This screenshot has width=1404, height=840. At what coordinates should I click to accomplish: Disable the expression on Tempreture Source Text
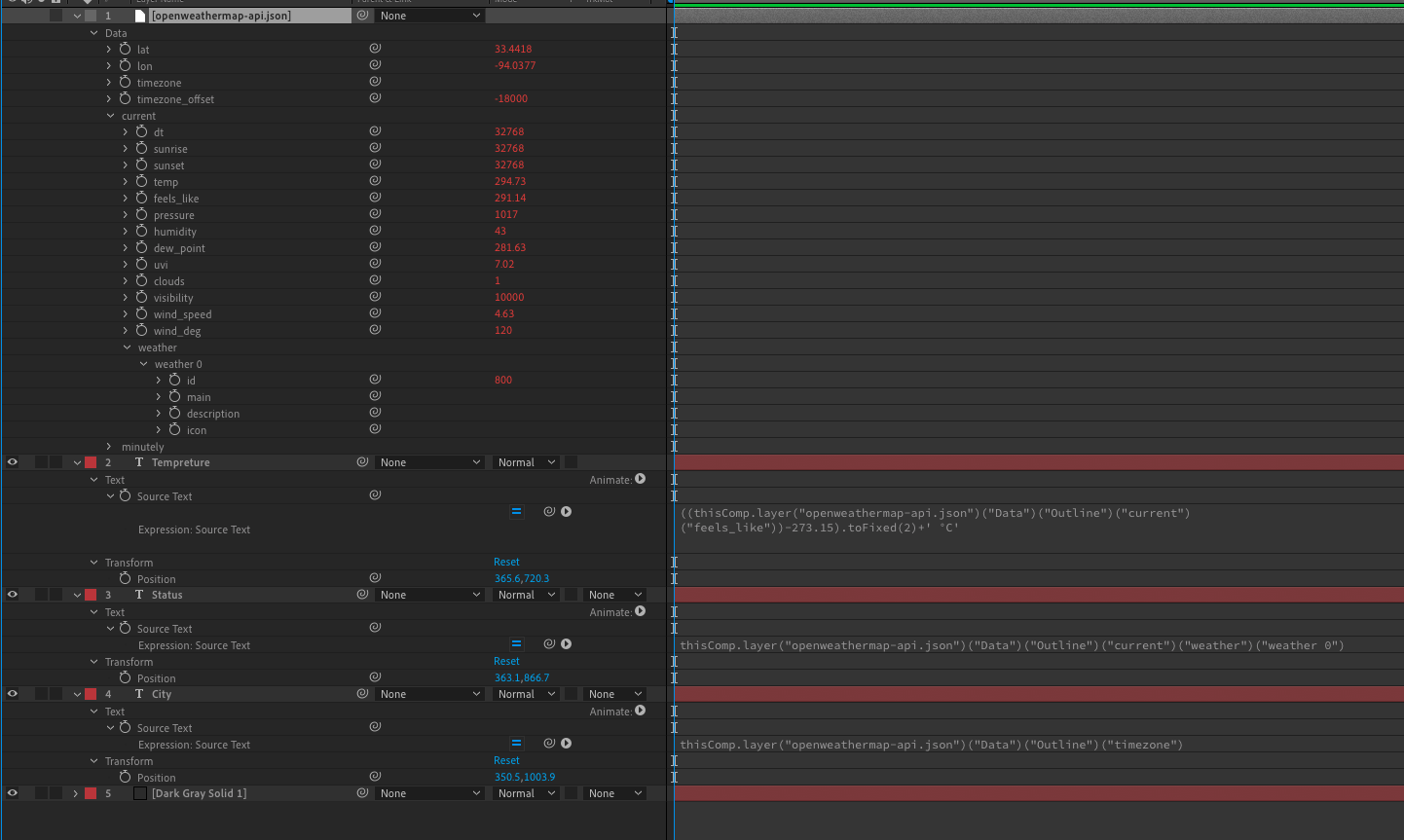[516, 511]
